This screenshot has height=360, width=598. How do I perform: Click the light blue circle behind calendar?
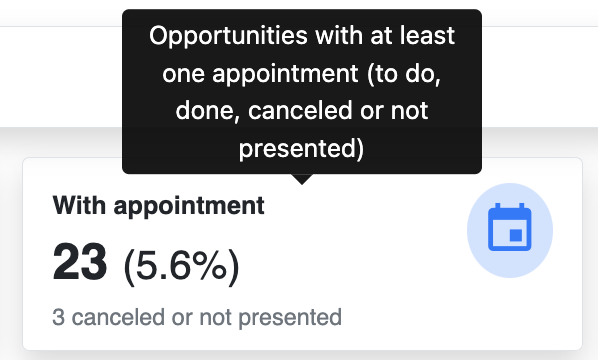510,230
